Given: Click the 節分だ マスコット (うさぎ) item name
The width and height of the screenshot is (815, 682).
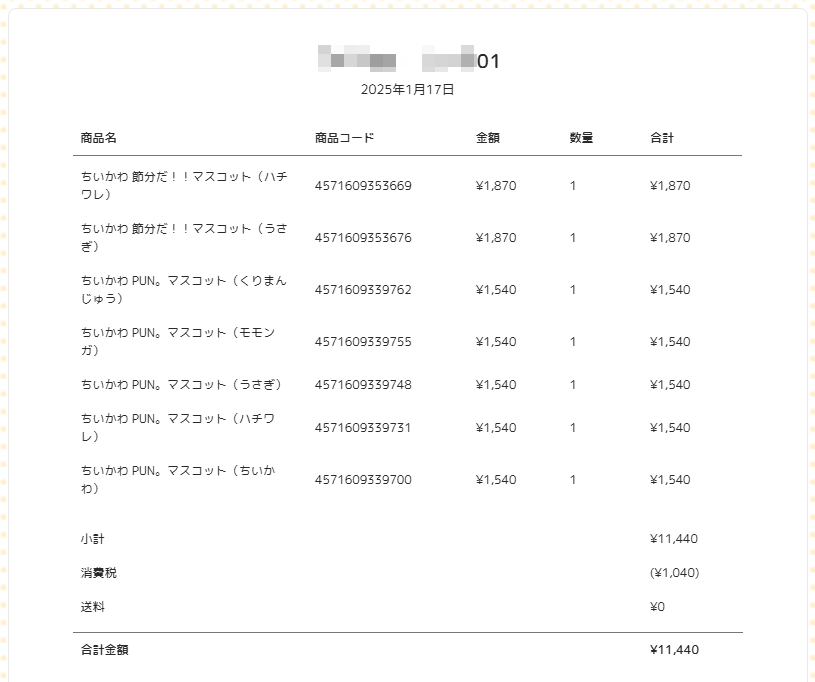Looking at the screenshot, I should coord(184,238).
